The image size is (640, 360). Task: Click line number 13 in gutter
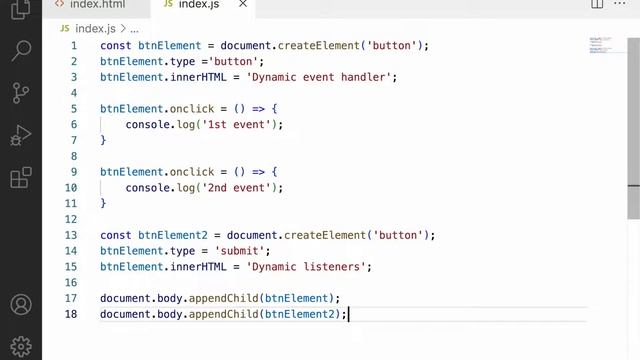point(71,235)
